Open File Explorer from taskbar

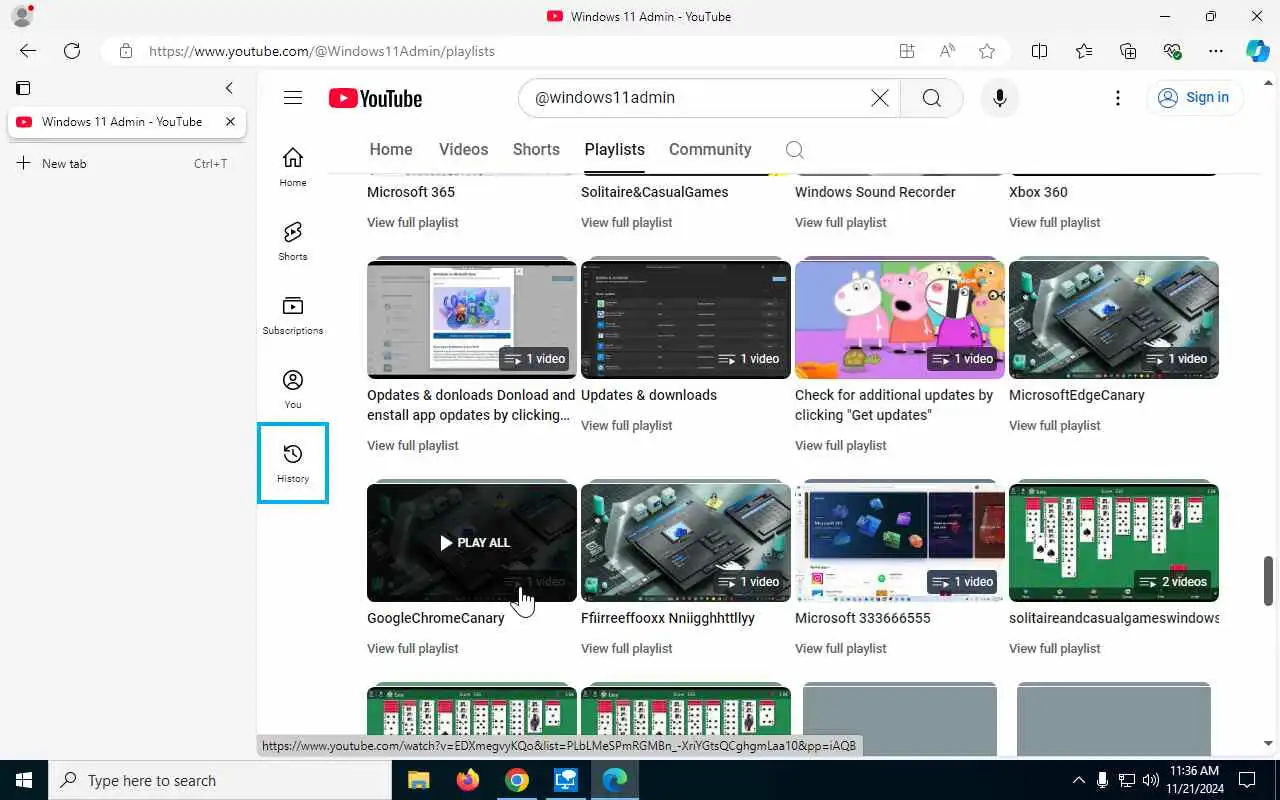point(418,780)
